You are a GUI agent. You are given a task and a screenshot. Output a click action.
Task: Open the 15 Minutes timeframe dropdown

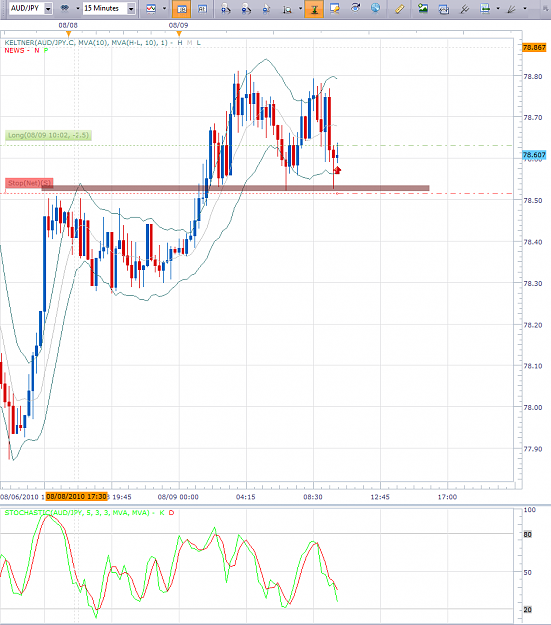tap(131, 8)
